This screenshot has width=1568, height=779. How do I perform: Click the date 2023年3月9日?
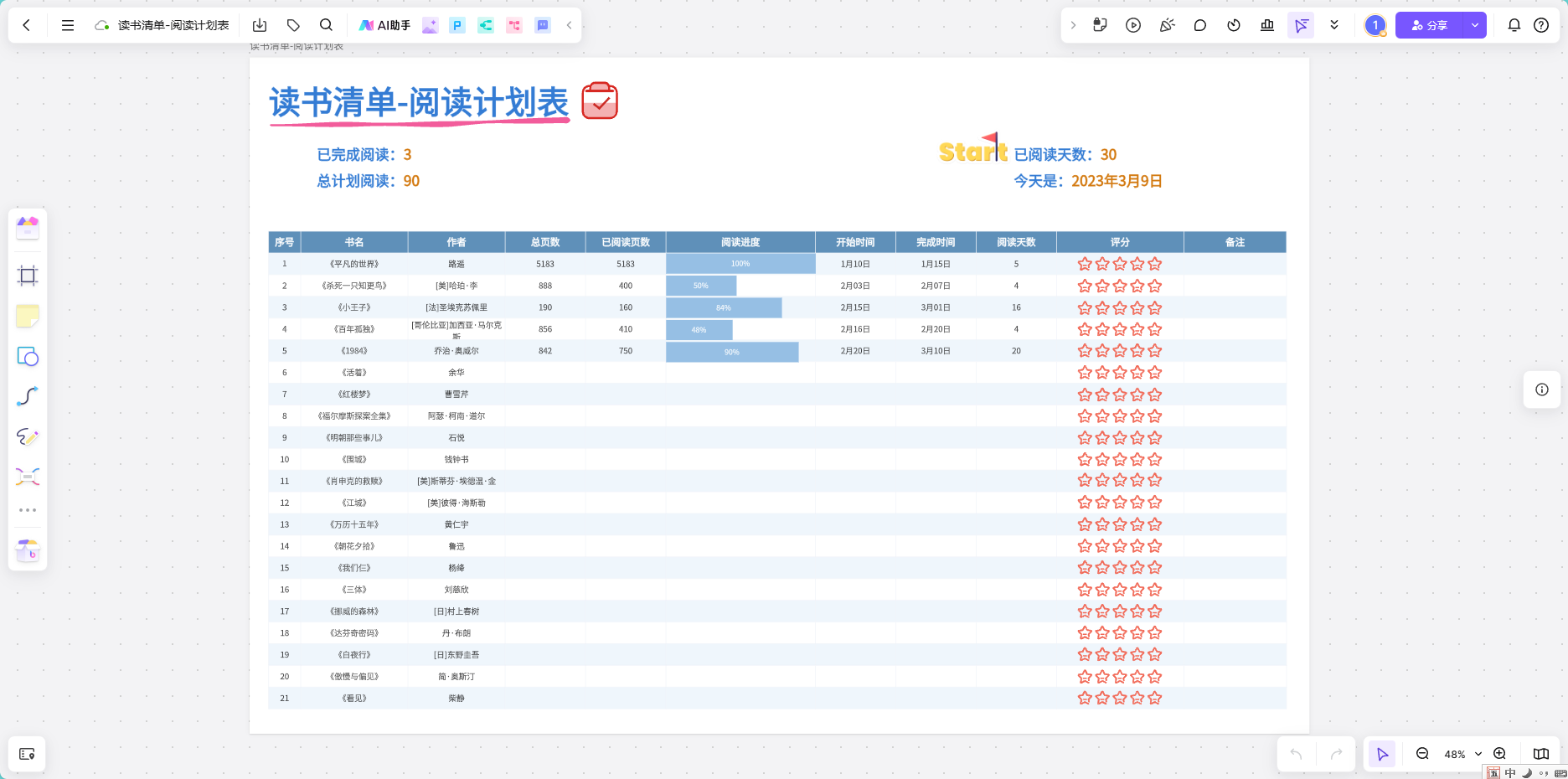pos(1117,181)
